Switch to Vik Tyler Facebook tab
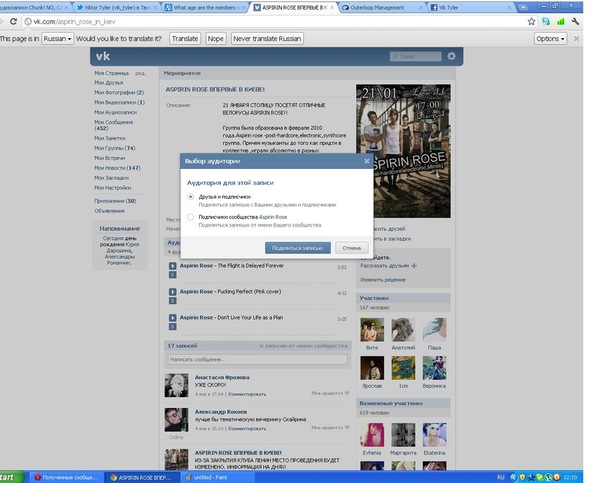604x483 pixels. [470, 7]
